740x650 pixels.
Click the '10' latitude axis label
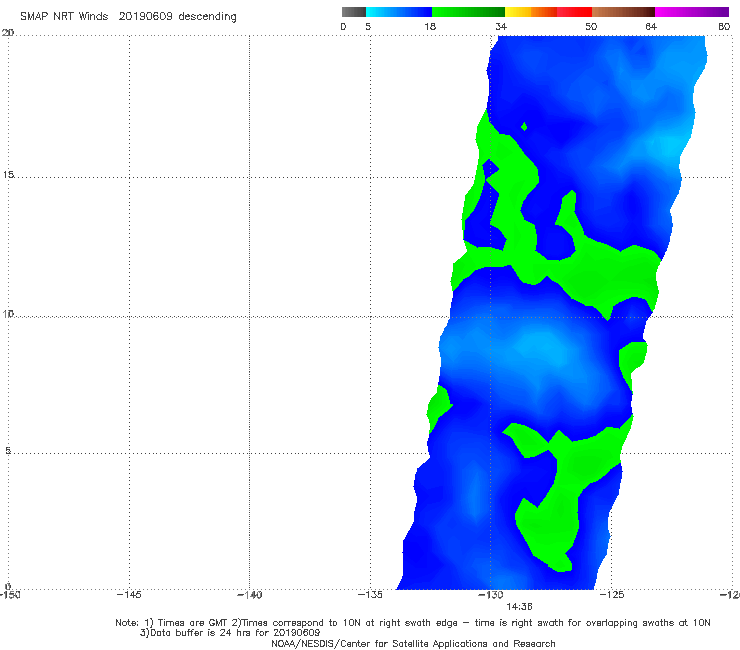[x=8, y=314]
